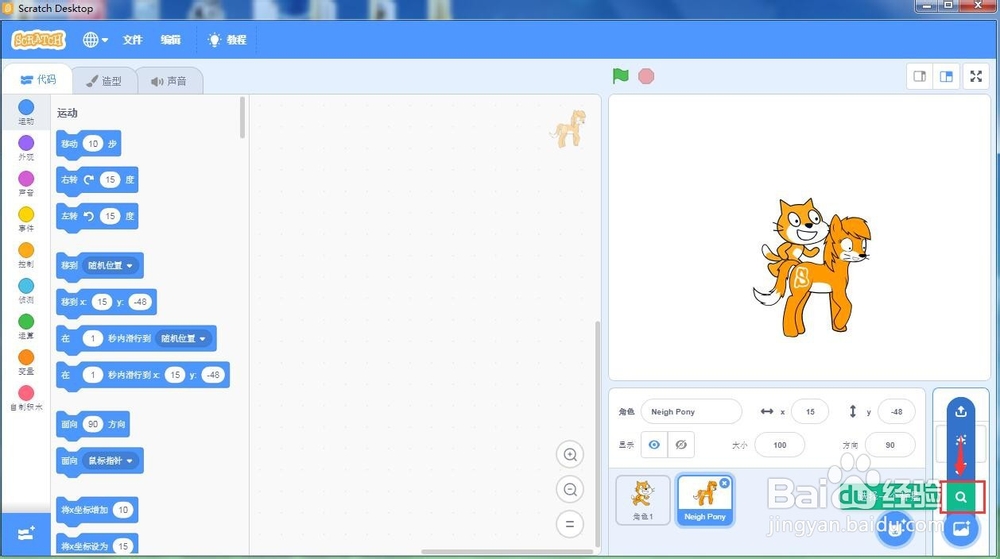This screenshot has width=1000, height=559.
Task: Search for a backdrop with magnifier
Action: tap(962, 497)
